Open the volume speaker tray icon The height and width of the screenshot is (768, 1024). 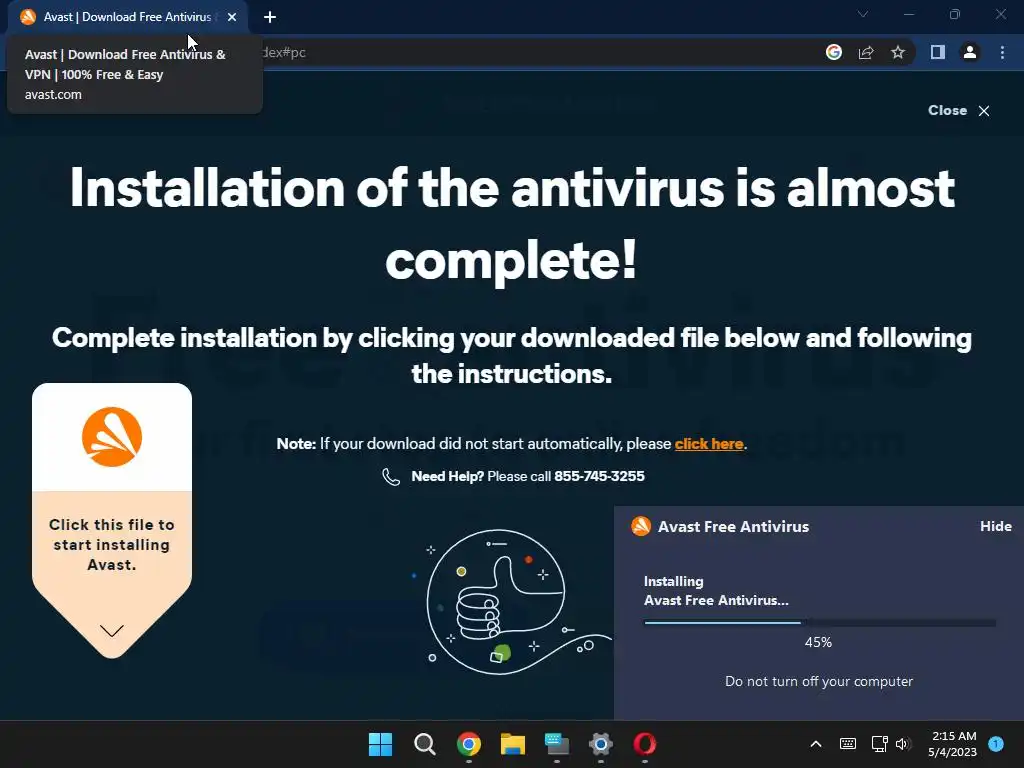[903, 744]
